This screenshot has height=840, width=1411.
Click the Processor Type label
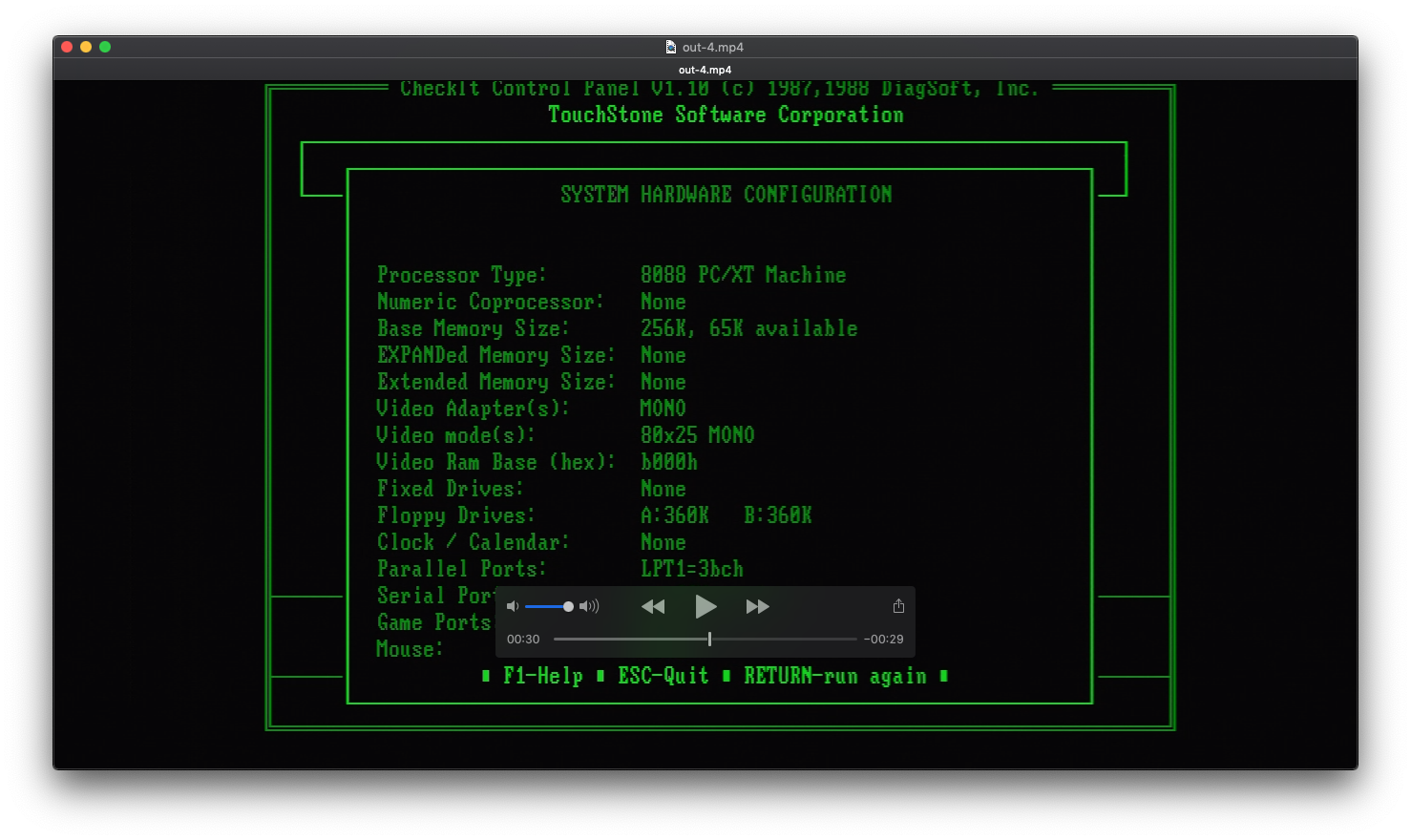pyautogui.click(x=462, y=275)
